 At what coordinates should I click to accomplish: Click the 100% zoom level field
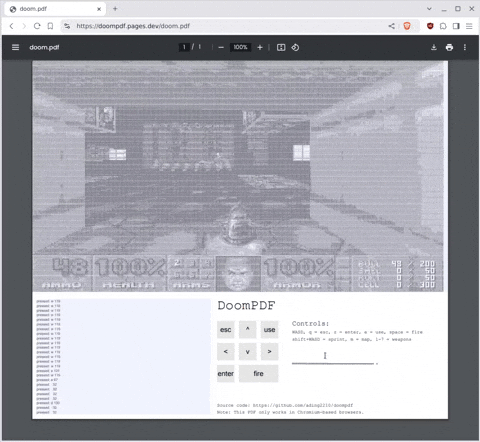[x=240, y=47]
